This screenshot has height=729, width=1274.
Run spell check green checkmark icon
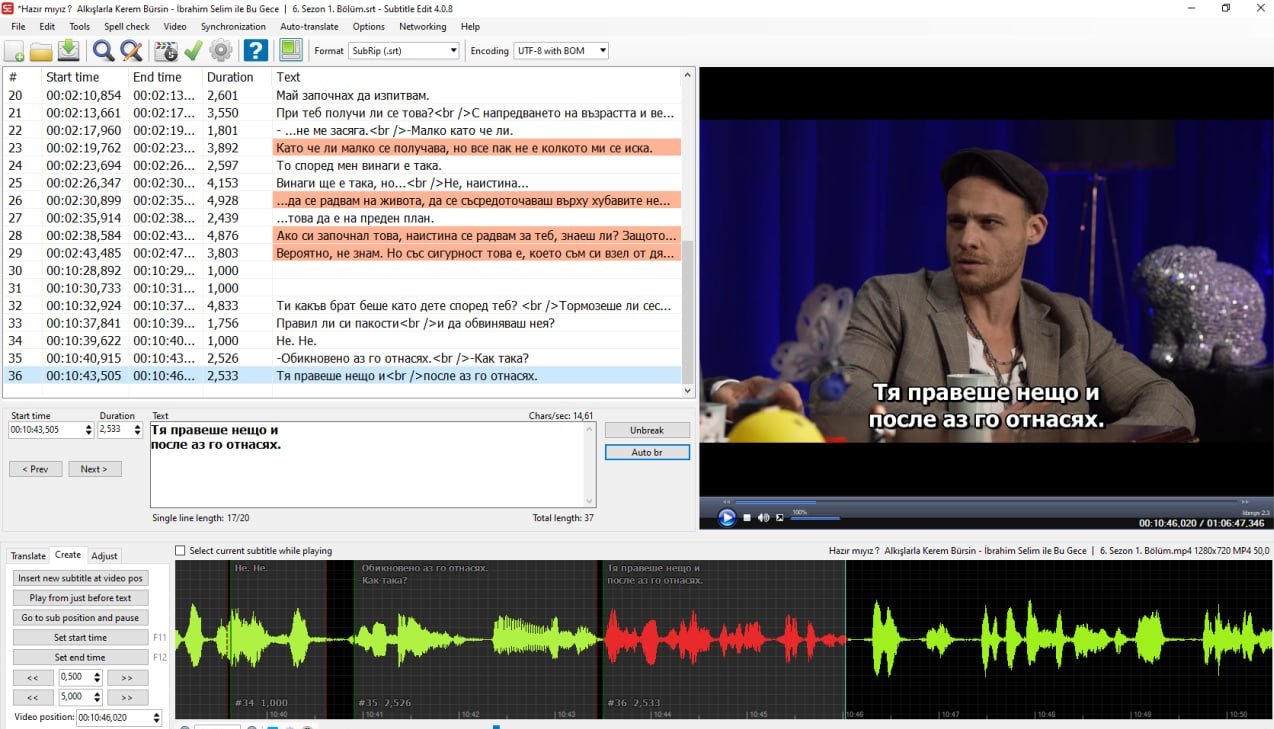pyautogui.click(x=193, y=51)
